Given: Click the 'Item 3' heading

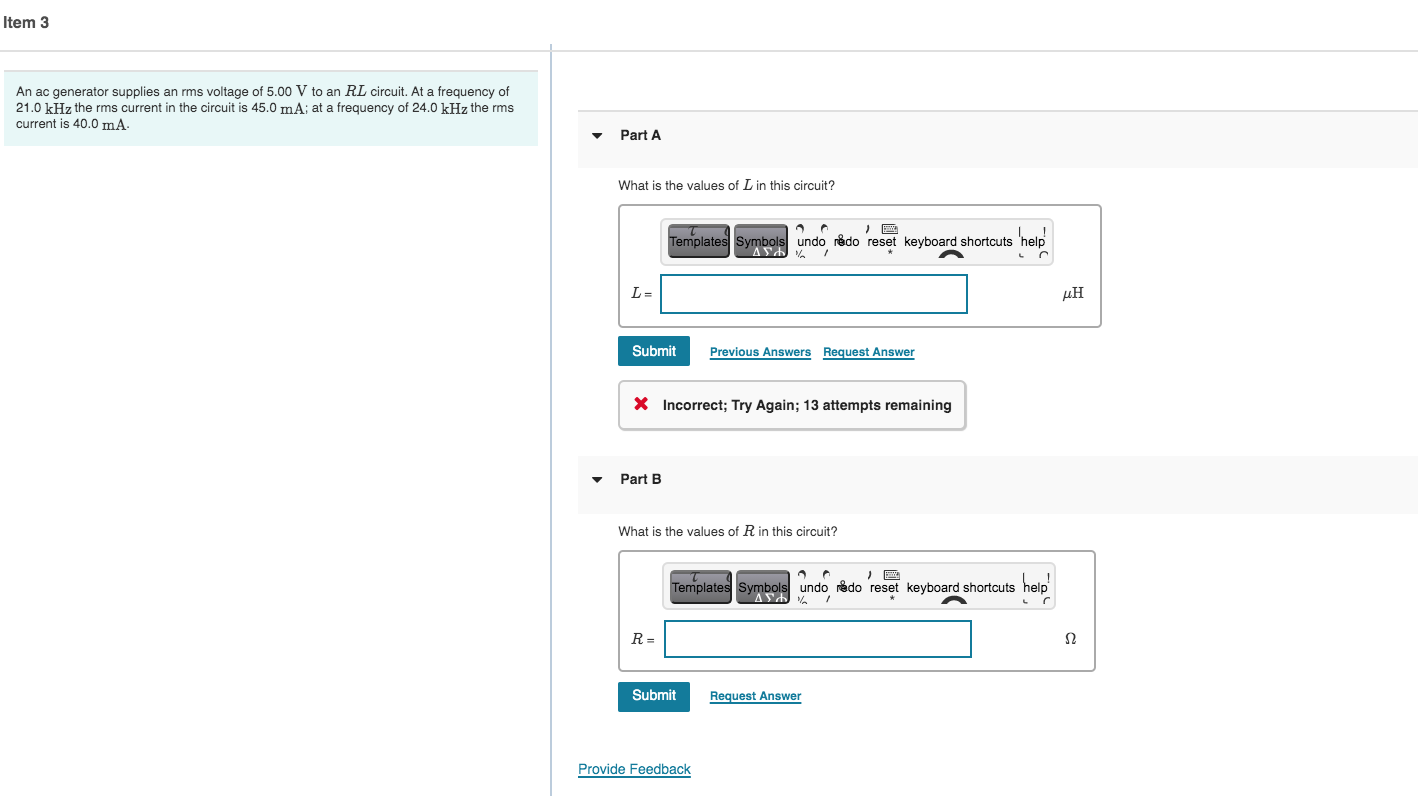Looking at the screenshot, I should (x=26, y=22).
